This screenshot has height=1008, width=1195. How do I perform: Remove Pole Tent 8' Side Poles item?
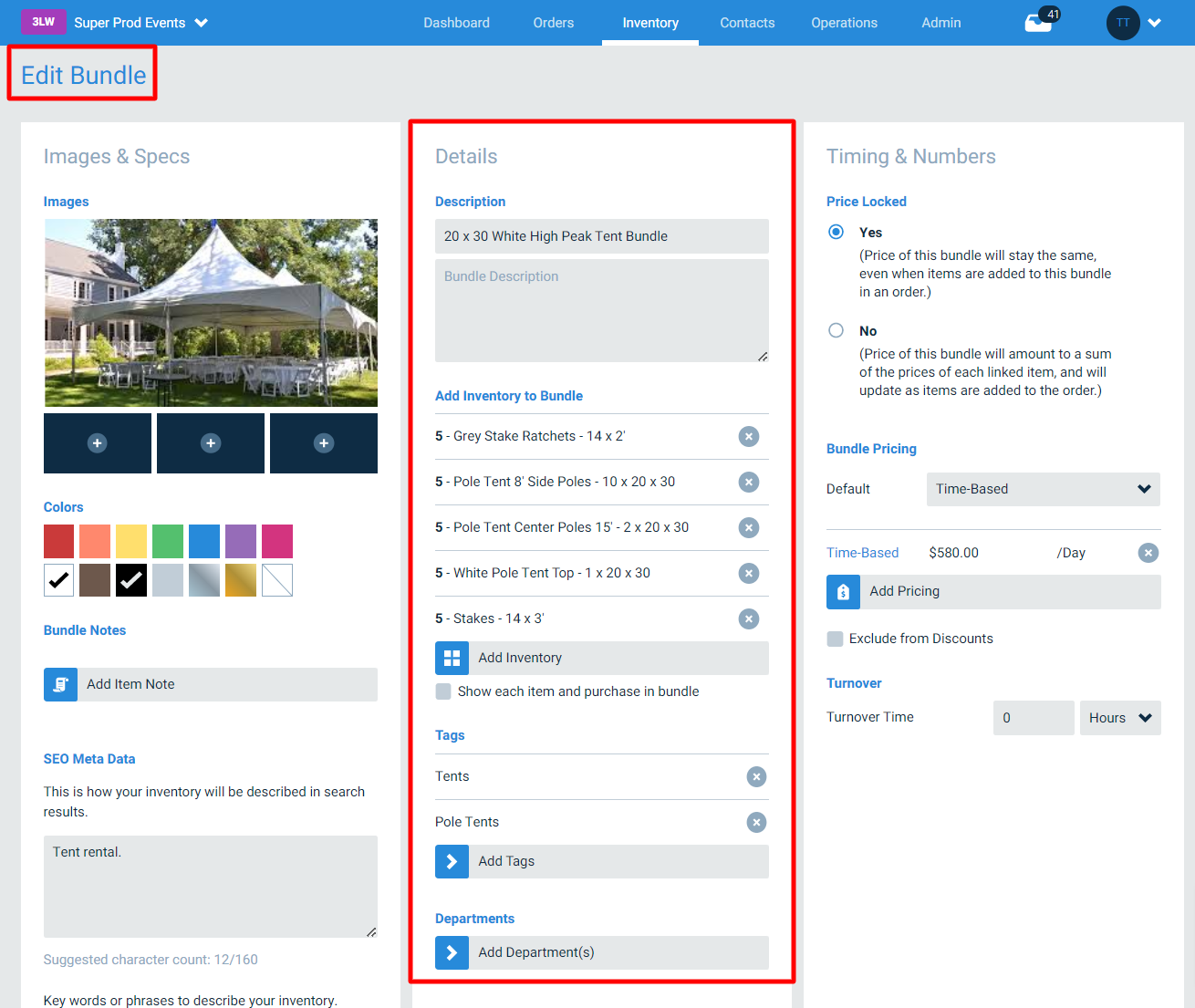point(749,482)
